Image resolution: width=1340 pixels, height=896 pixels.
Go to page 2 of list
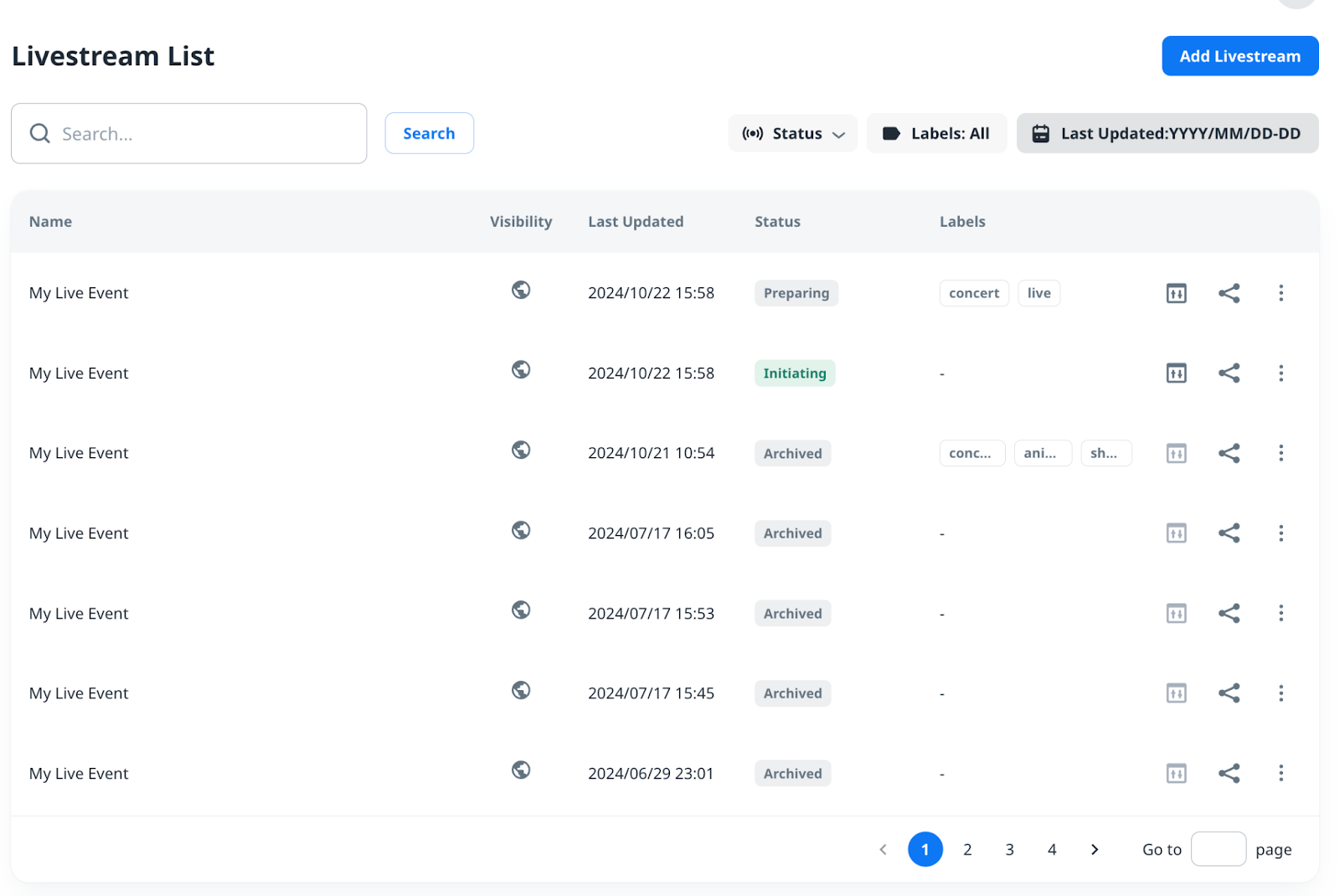(967, 849)
